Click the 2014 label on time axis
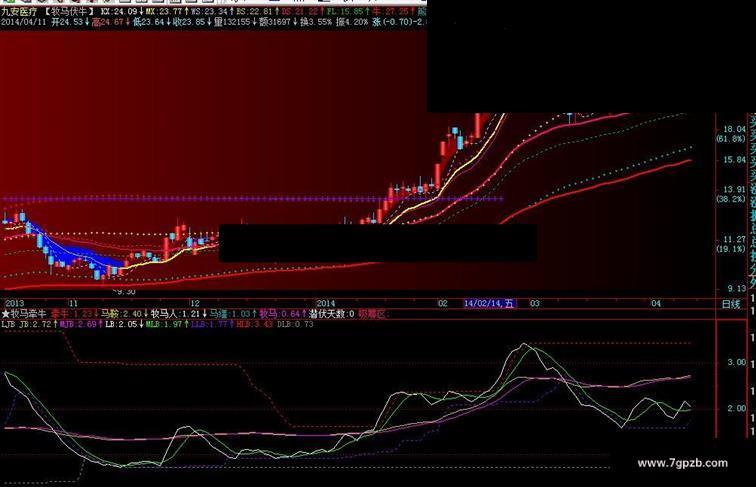Image resolution: width=756 pixels, height=487 pixels. point(326,304)
